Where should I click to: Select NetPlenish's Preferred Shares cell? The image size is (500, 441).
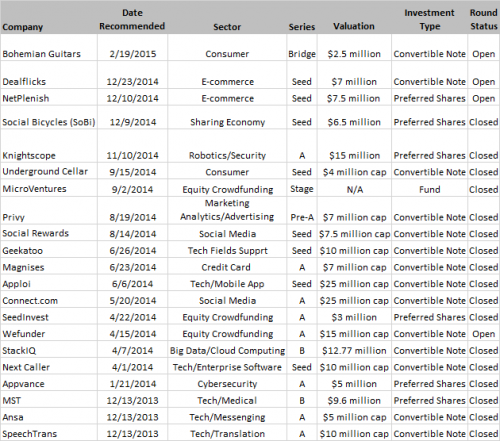[x=429, y=98]
